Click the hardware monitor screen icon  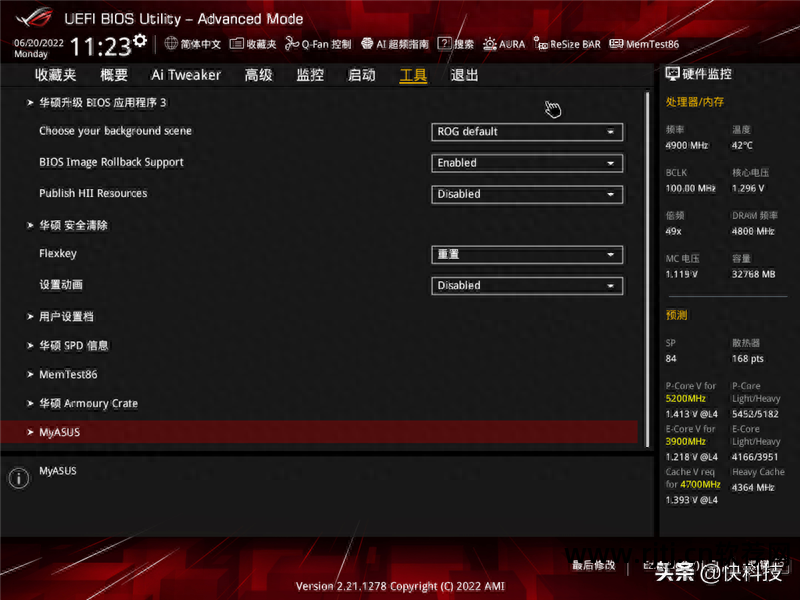[672, 74]
